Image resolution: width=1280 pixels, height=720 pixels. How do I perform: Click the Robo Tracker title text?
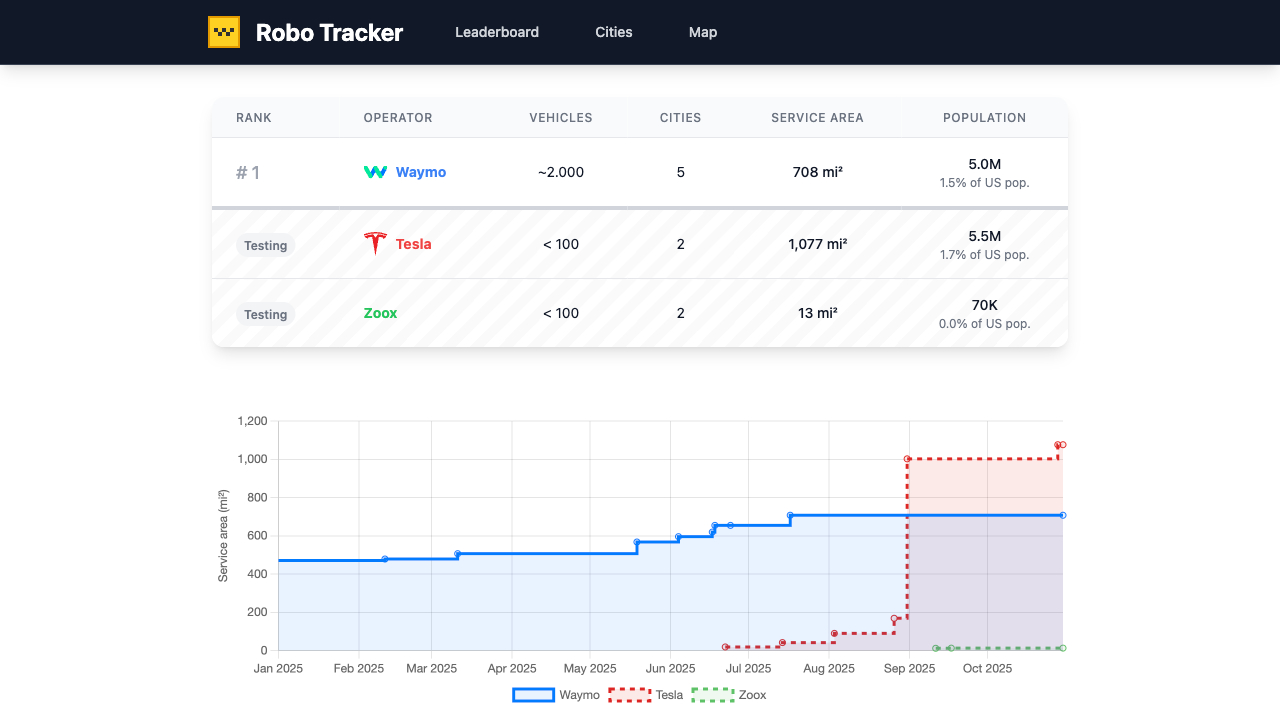329,32
